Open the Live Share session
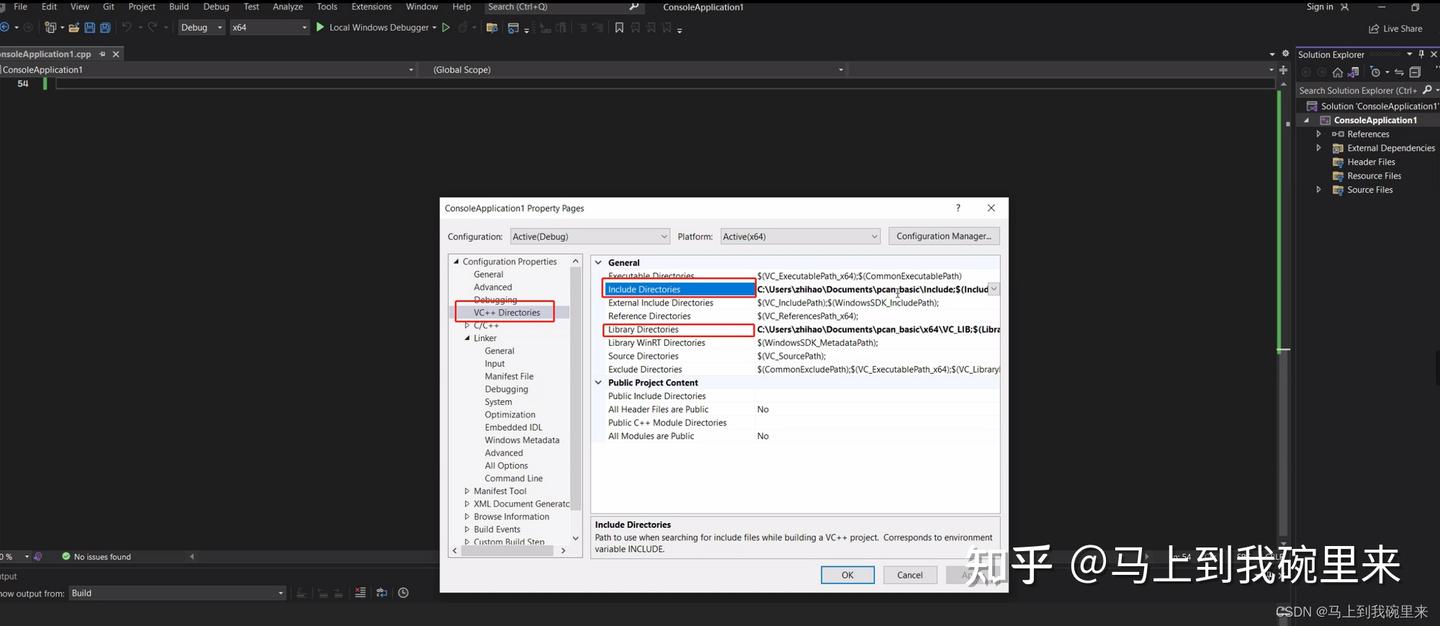The image size is (1440, 626). tap(1394, 28)
